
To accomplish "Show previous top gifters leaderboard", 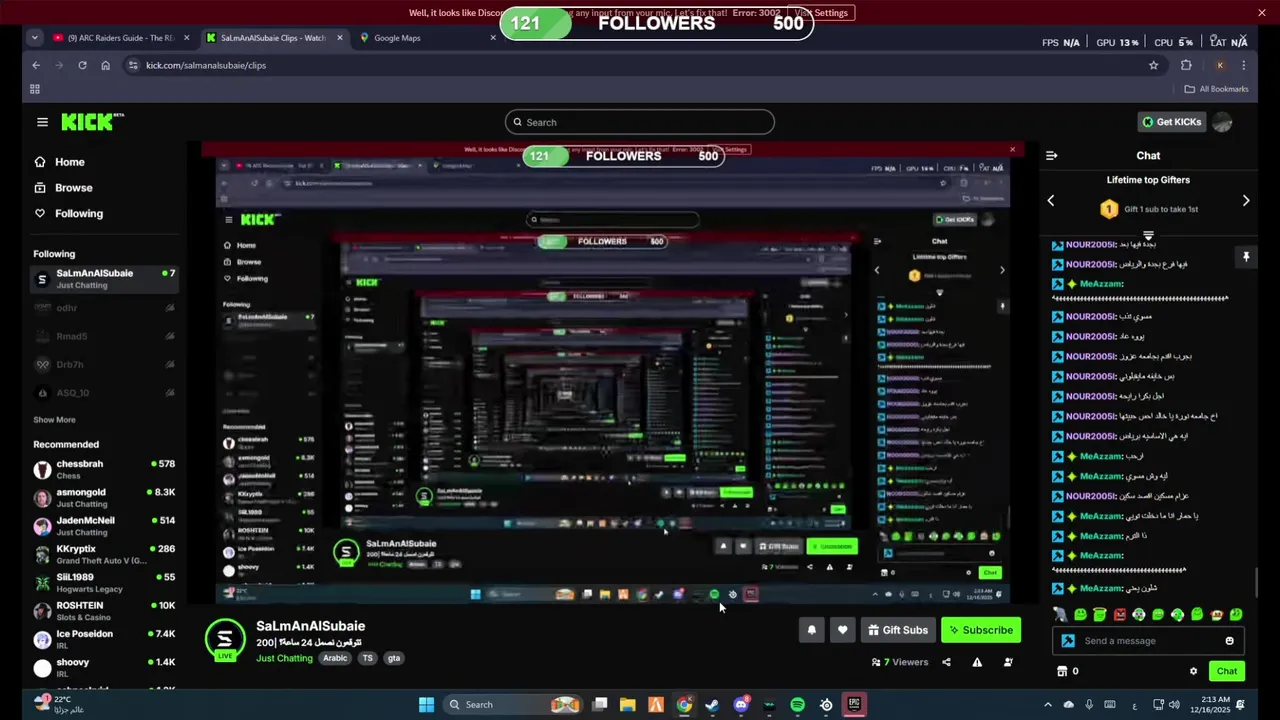I will pos(1050,201).
